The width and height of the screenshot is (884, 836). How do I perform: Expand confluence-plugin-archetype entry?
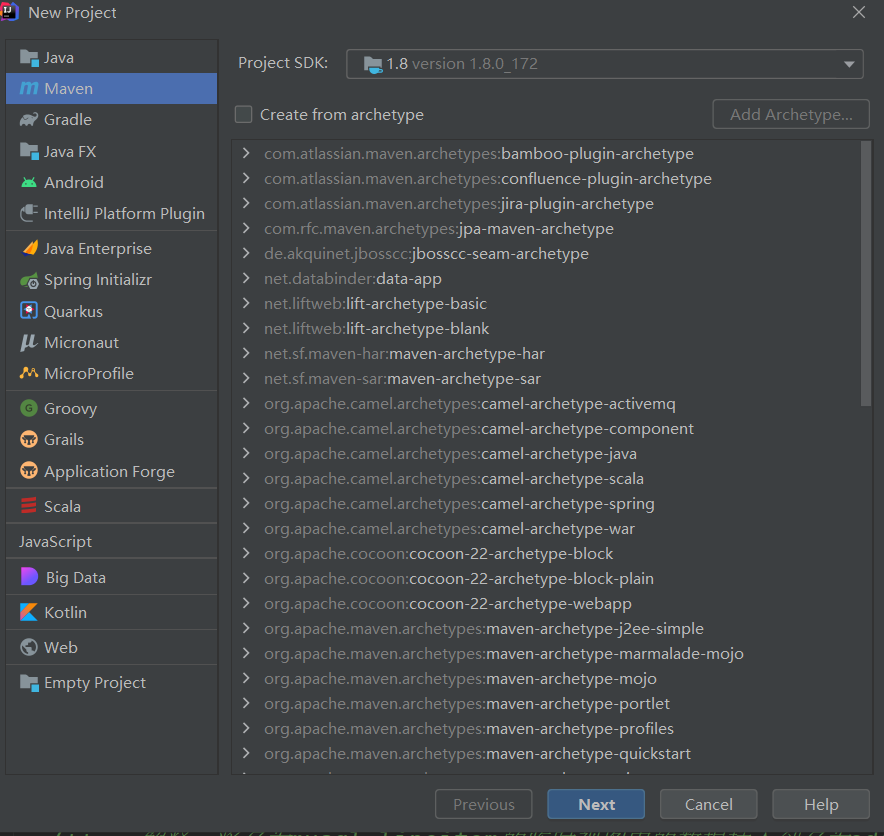246,178
